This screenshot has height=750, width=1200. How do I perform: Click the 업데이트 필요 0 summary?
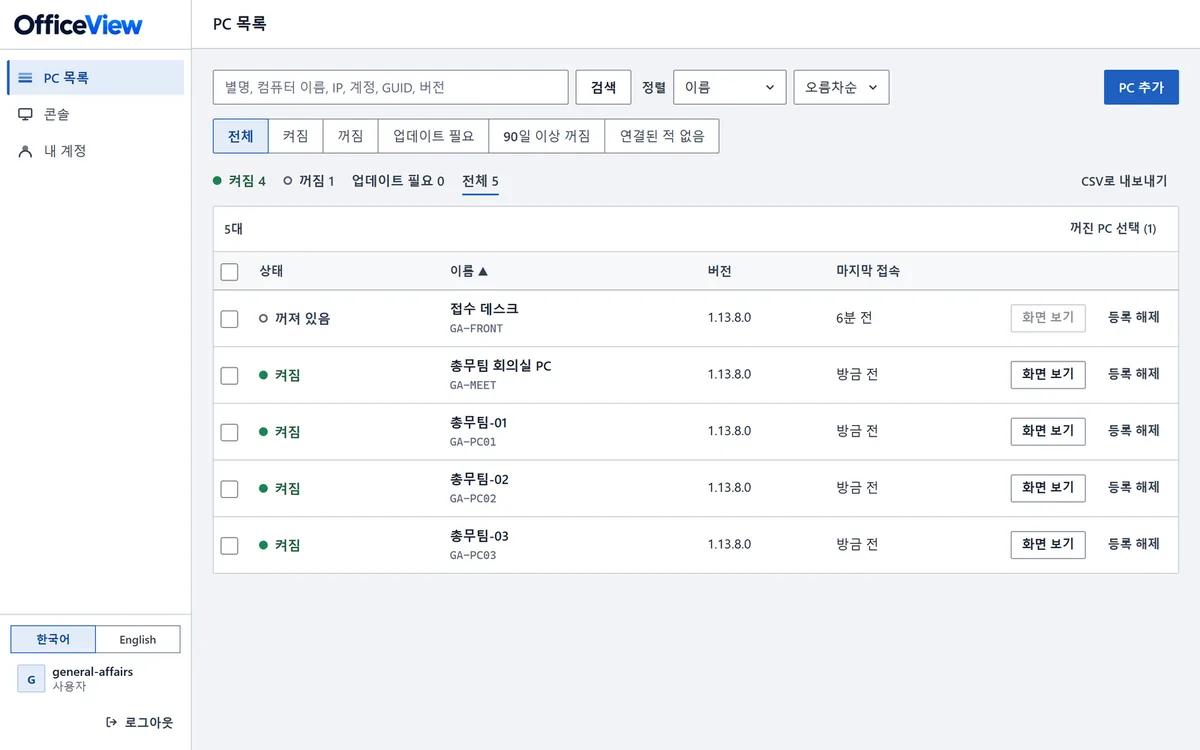pyautogui.click(x=398, y=181)
